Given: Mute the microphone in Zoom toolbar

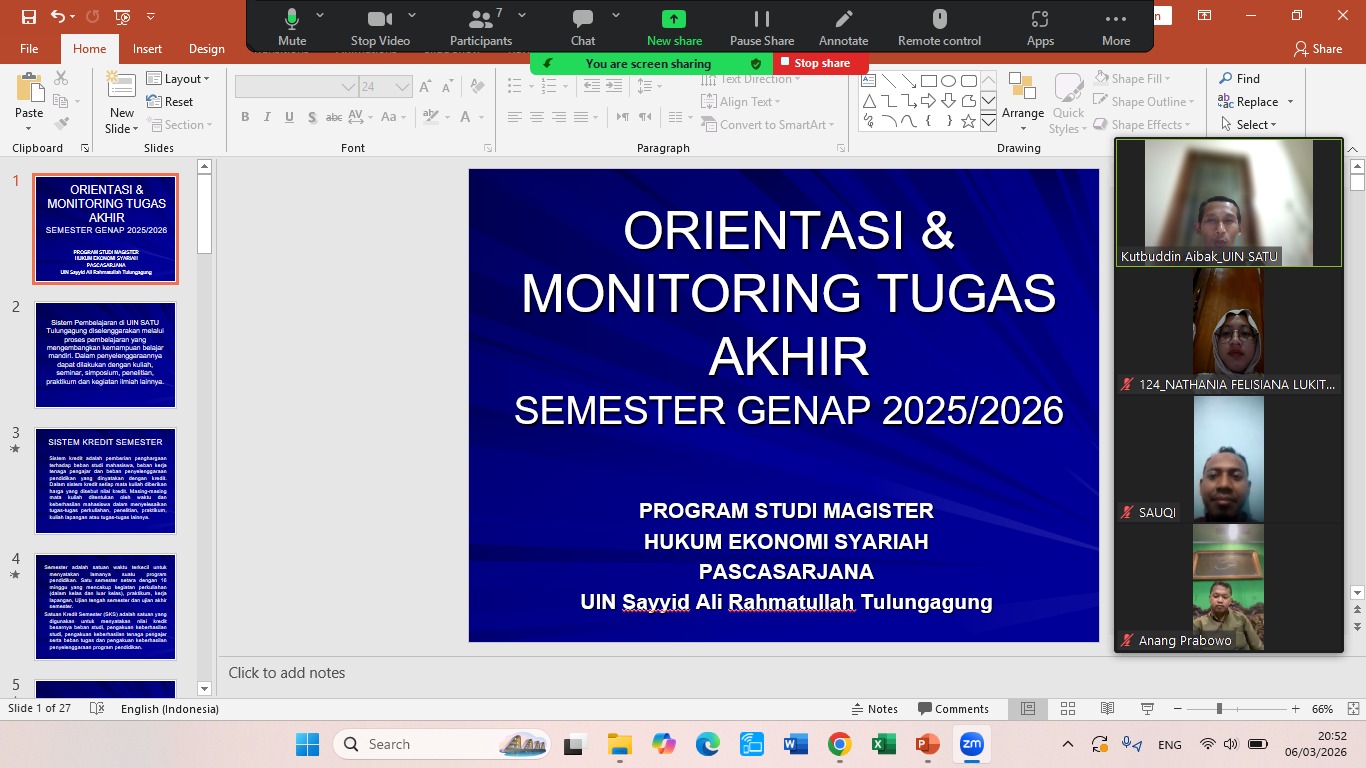Looking at the screenshot, I should [292, 27].
